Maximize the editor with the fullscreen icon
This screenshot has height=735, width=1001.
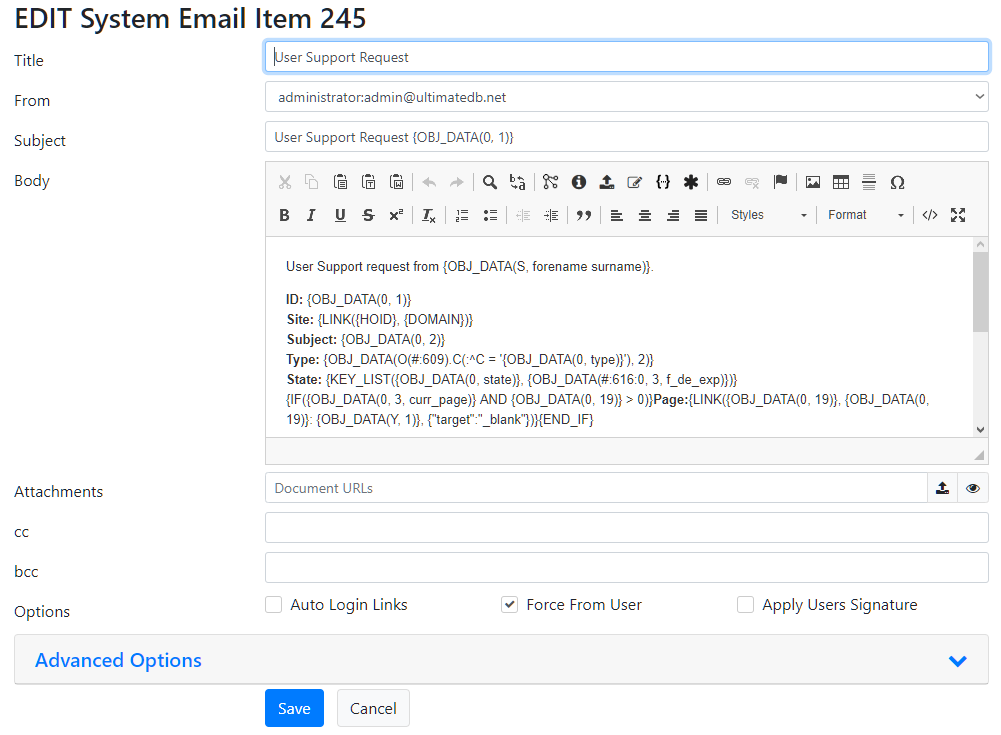pos(958,215)
